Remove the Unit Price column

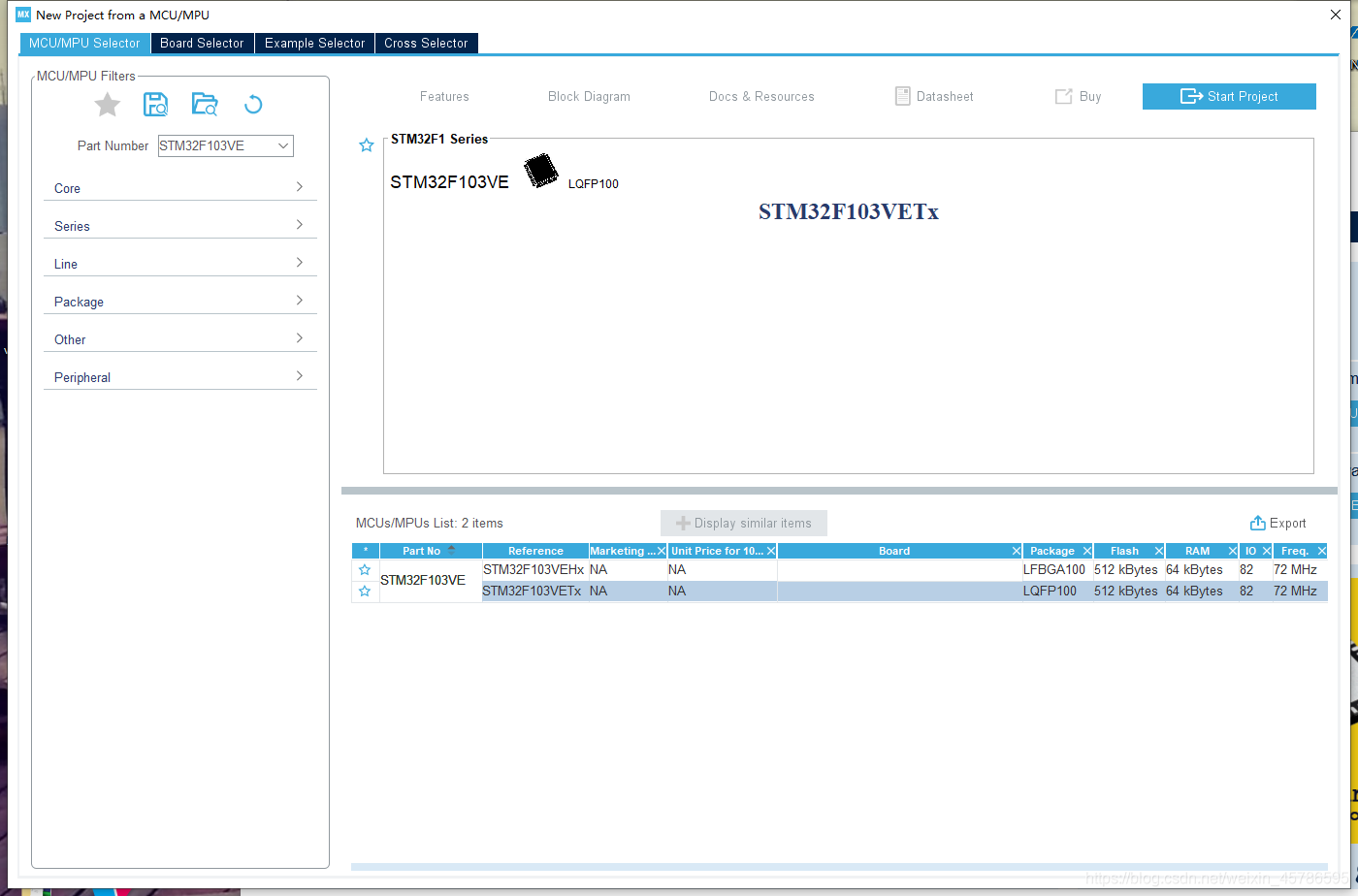tap(771, 551)
